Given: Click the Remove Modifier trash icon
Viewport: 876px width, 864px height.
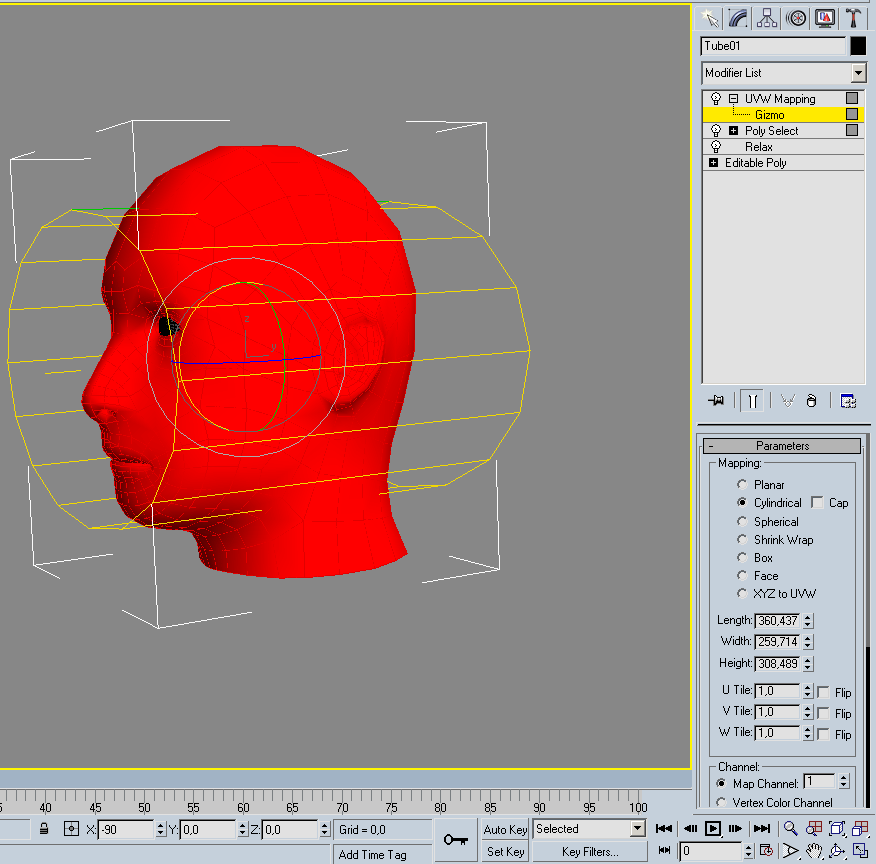Looking at the screenshot, I should 811,400.
